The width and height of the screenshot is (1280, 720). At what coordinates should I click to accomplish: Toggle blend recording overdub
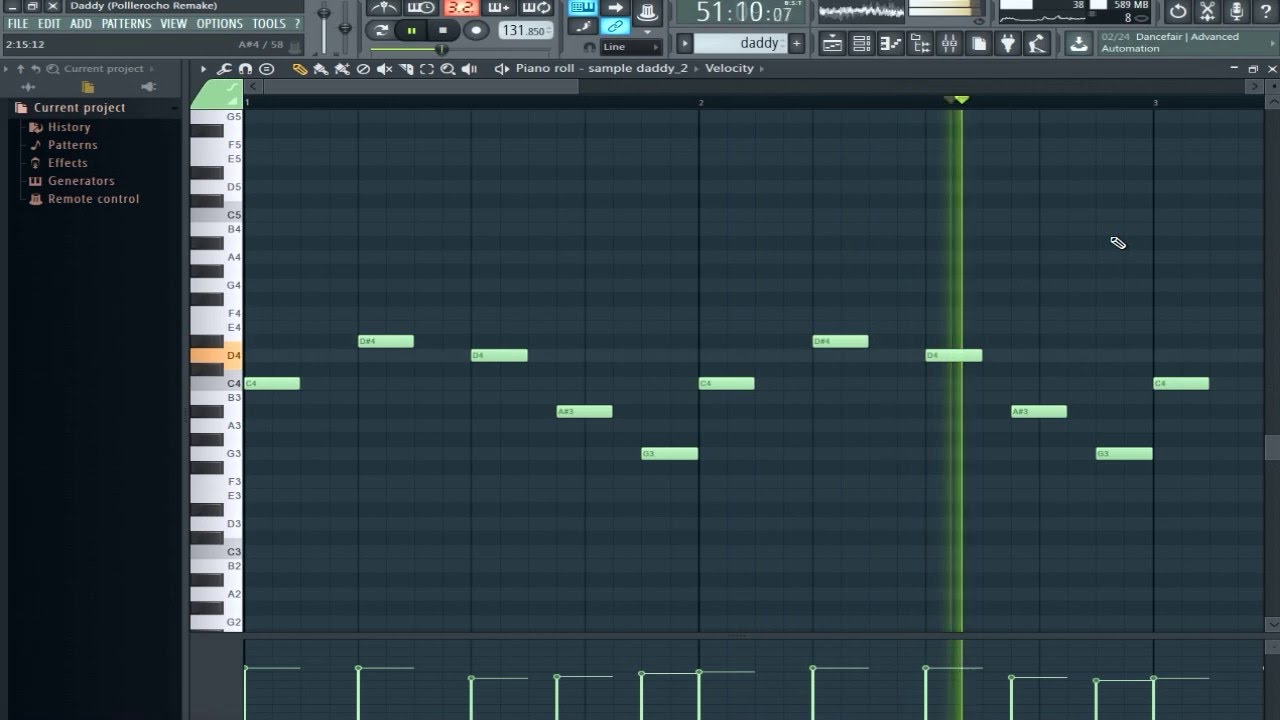501,8
